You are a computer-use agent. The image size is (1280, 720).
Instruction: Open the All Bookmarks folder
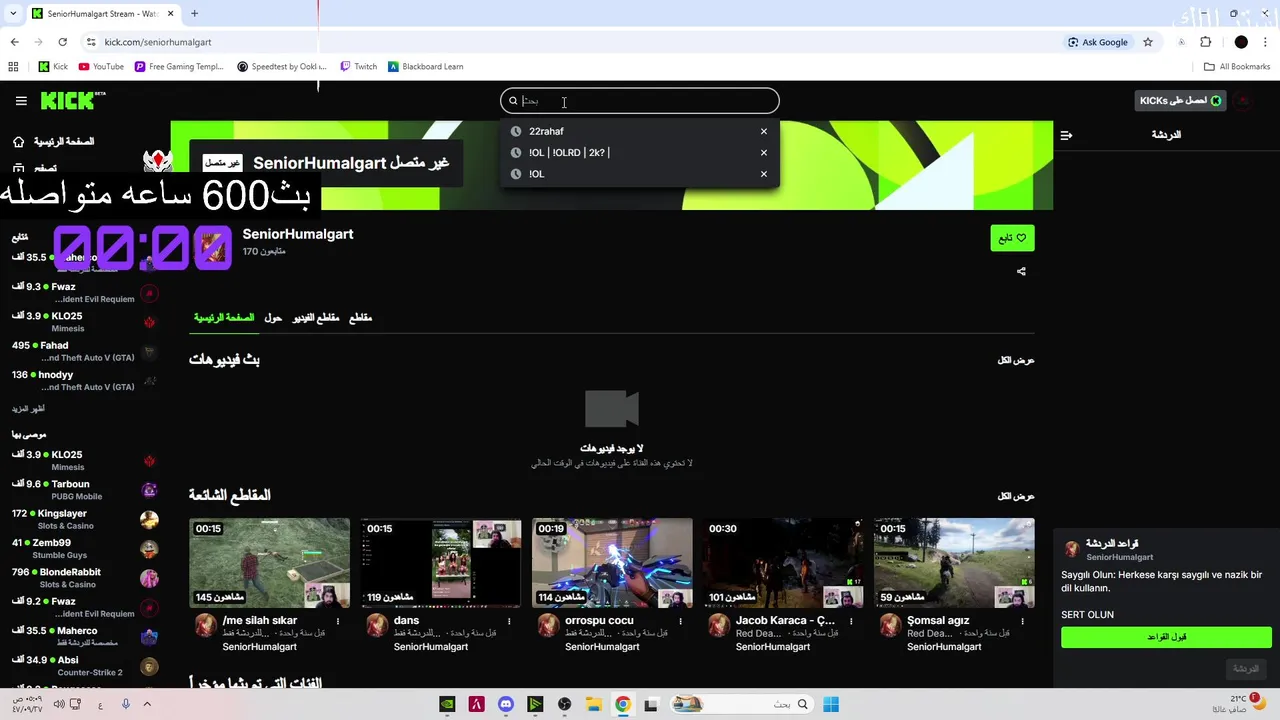tap(1237, 67)
